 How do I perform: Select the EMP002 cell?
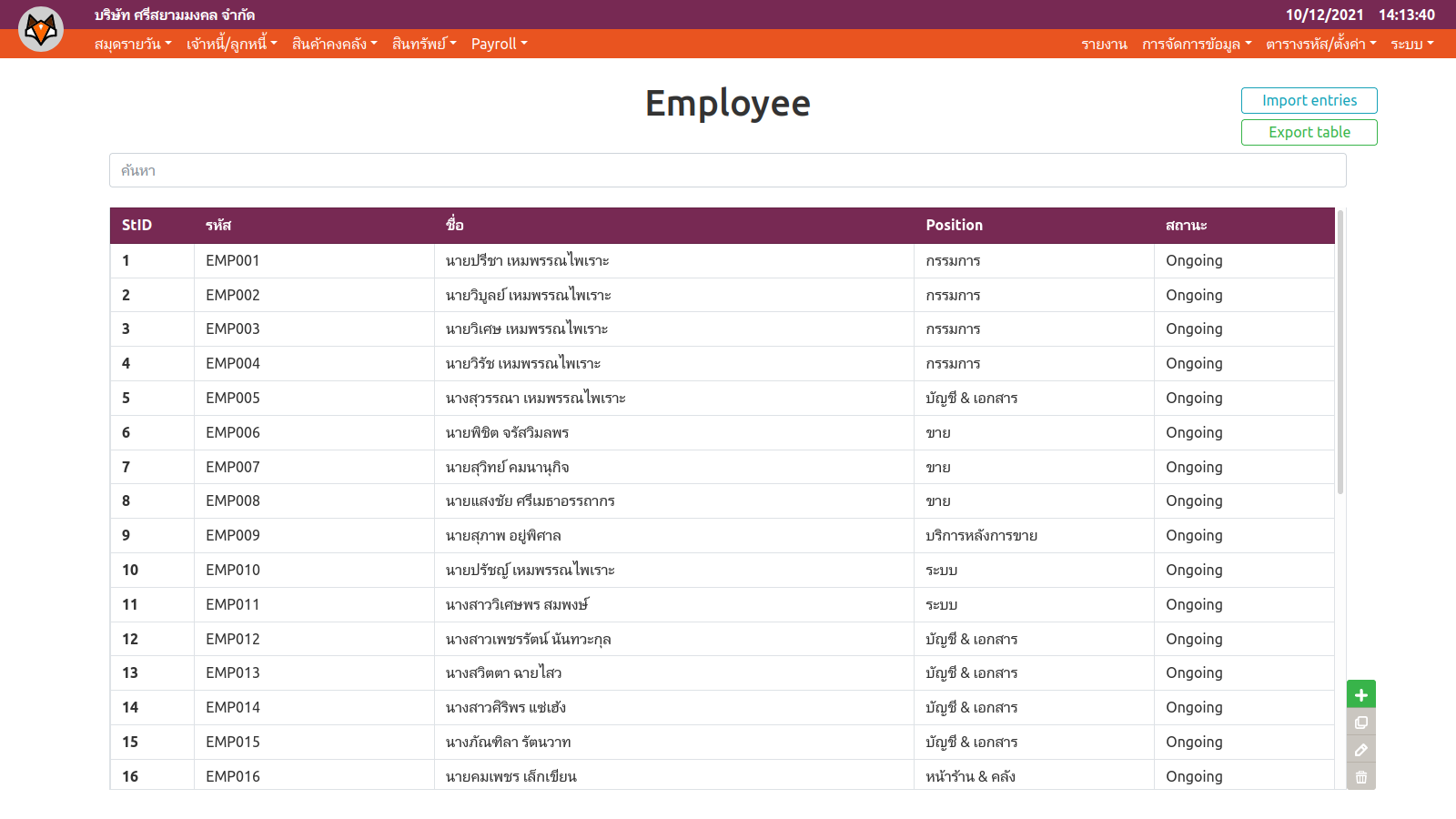click(x=314, y=295)
